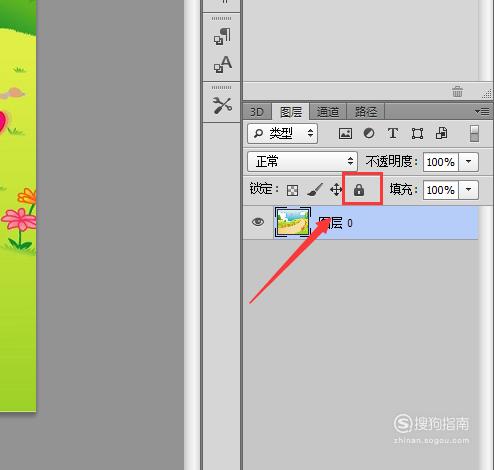Hide 图层 0 using eye icon
494x470 pixels.
258,222
